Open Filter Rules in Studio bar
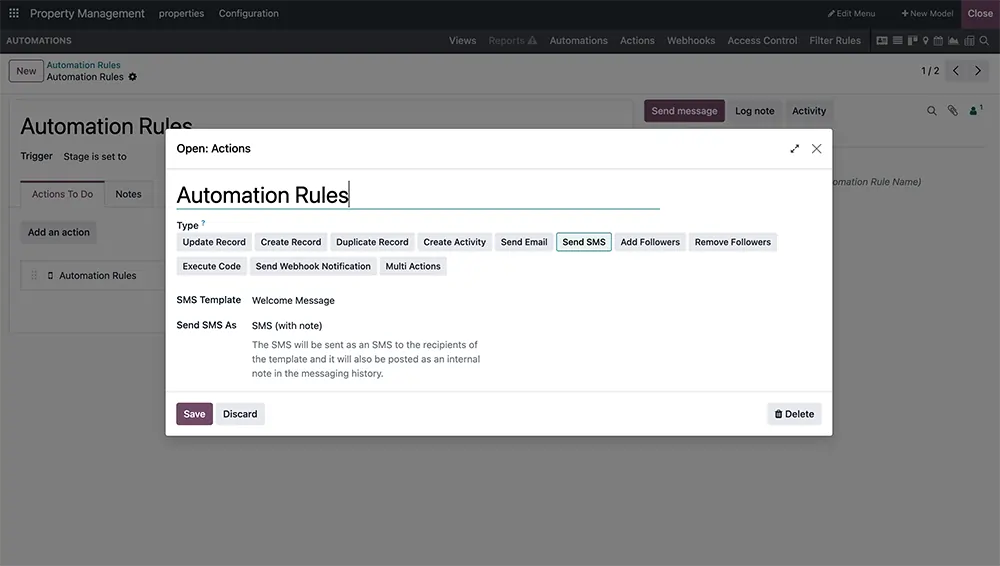This screenshot has width=1000, height=566. coord(835,40)
